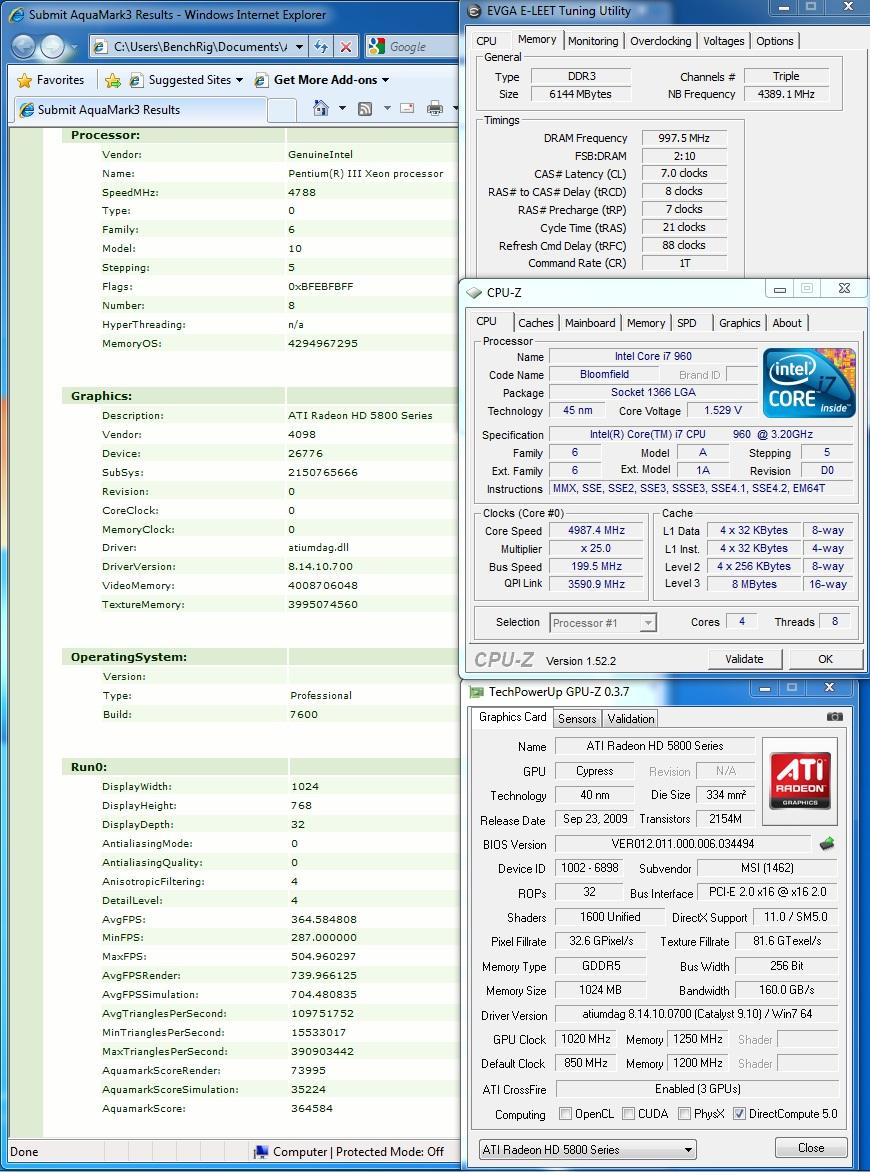Screen dimensions: 870x1172
Task: Click the ATI Radeon logo in GPU-Z
Action: click(x=800, y=780)
